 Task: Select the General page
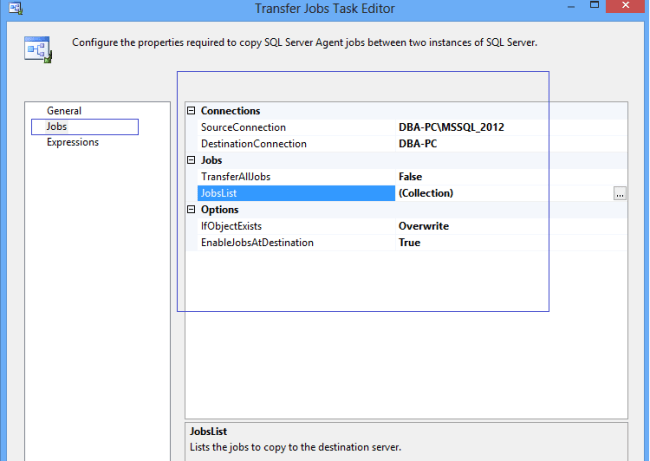point(64,111)
